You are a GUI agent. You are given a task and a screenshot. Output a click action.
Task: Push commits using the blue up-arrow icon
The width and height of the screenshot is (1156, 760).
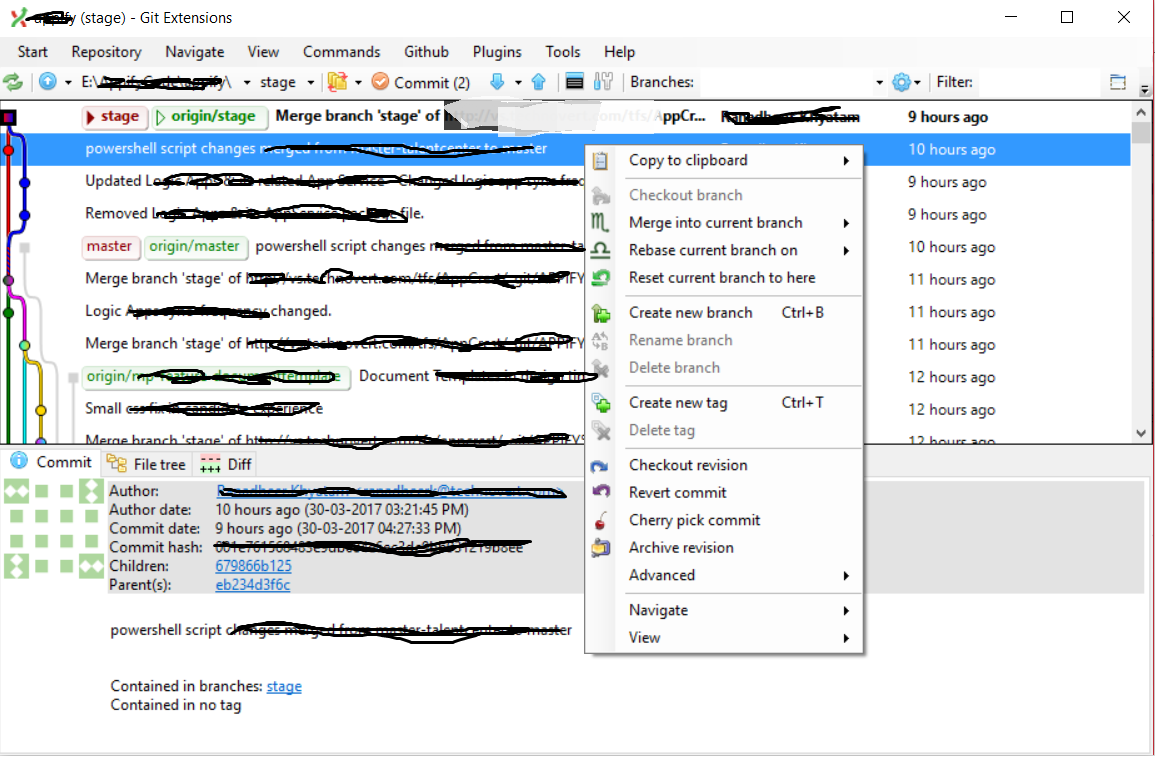coord(540,82)
